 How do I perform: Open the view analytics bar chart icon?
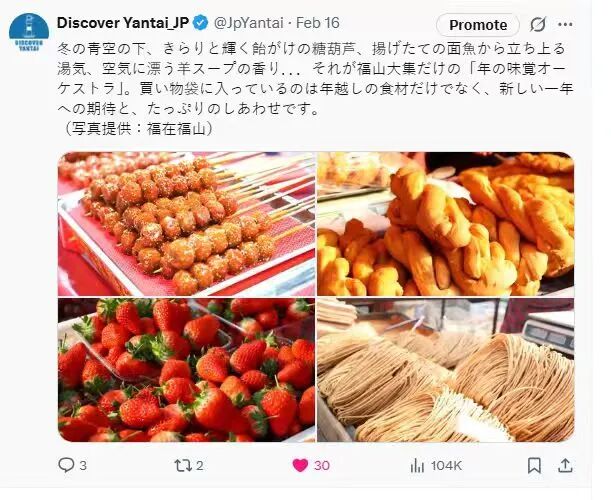(x=417, y=465)
